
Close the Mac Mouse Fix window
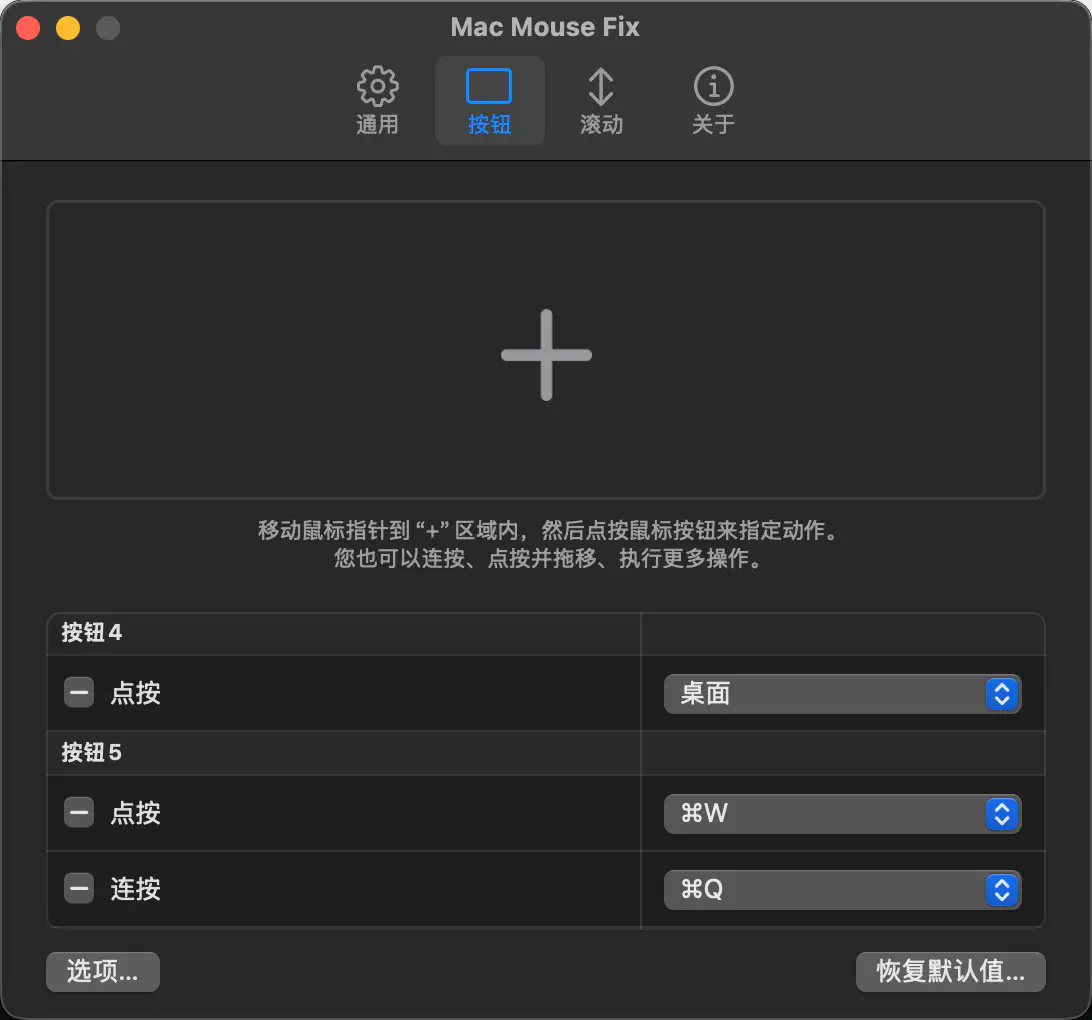click(x=28, y=28)
